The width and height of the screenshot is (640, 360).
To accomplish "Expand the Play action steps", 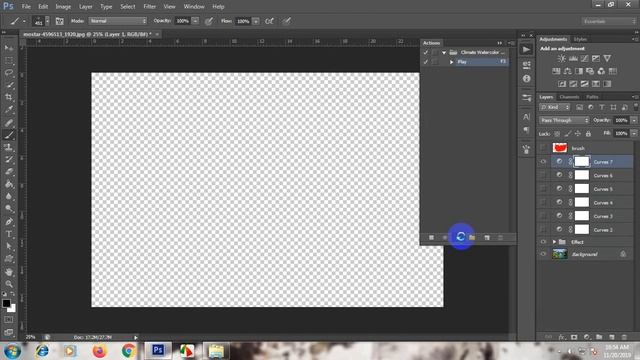I will 451,62.
